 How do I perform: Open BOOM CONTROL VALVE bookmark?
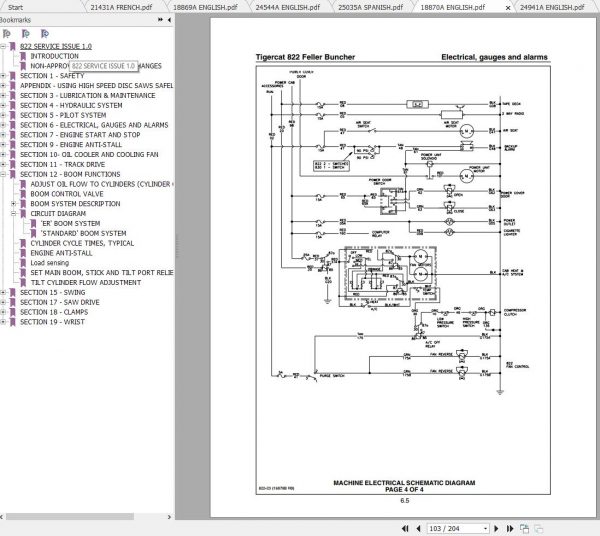coord(67,194)
